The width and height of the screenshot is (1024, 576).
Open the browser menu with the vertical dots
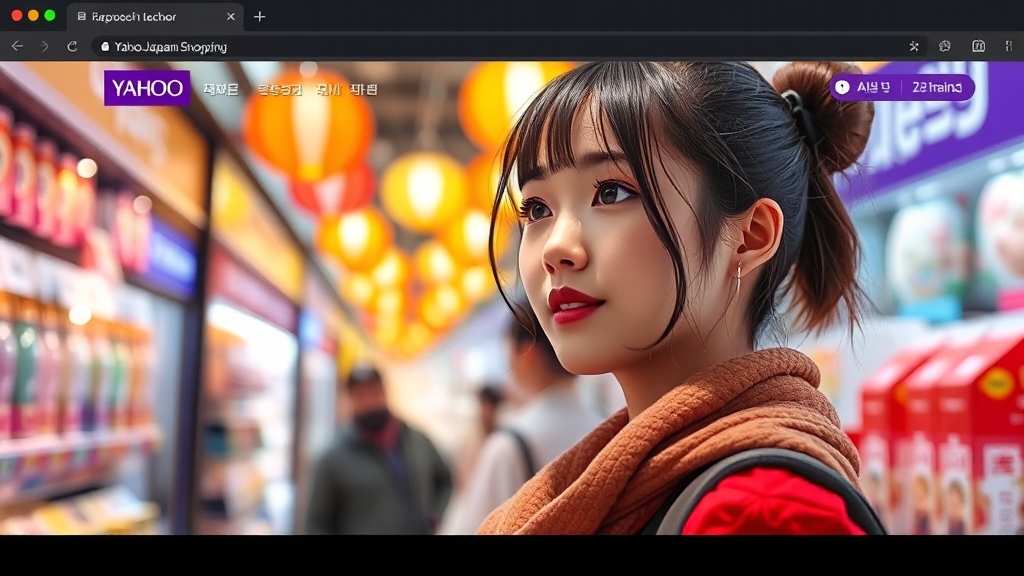(1008, 46)
